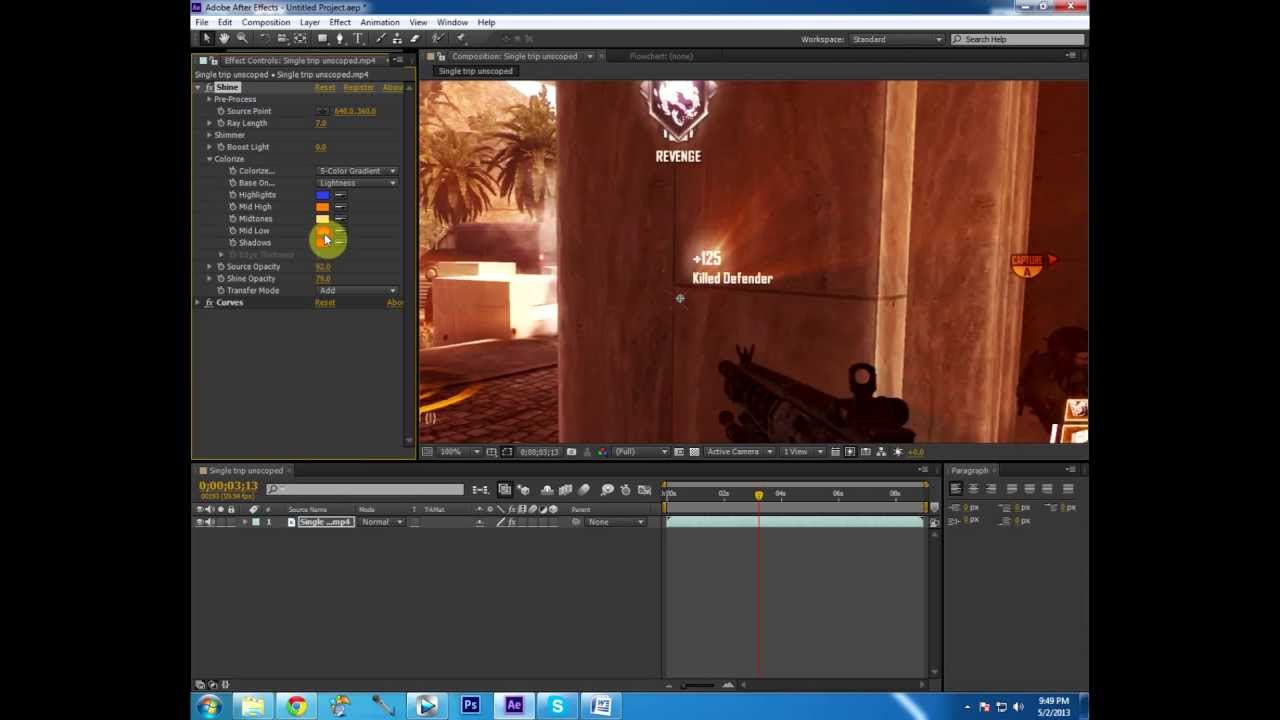Select the Rectangle shape tool
1280x720 pixels.
(322, 38)
